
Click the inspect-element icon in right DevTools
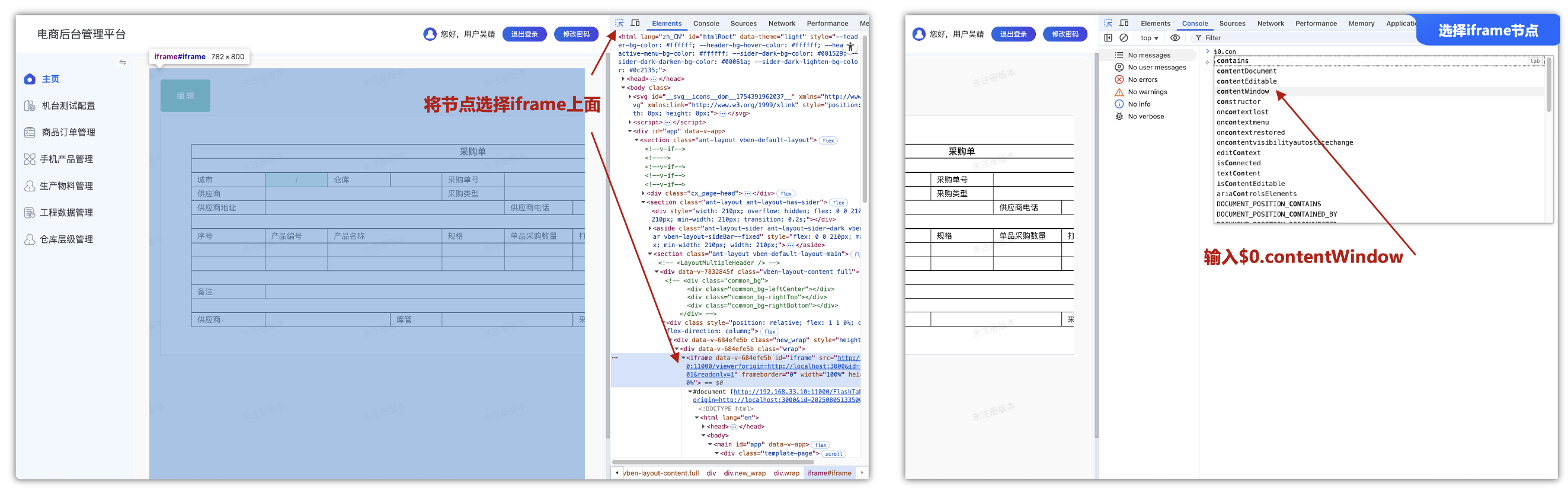(1108, 23)
